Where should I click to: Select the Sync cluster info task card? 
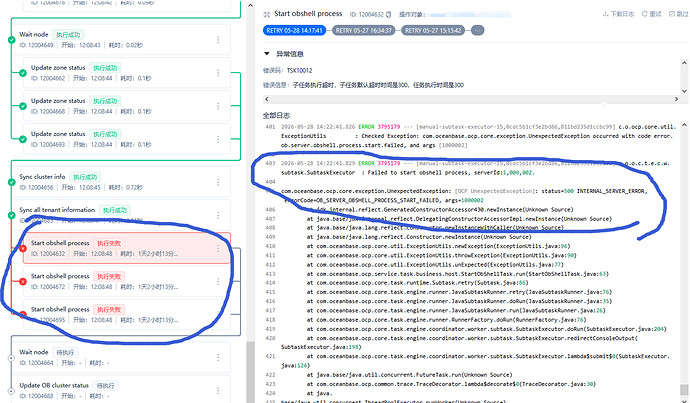(121, 182)
